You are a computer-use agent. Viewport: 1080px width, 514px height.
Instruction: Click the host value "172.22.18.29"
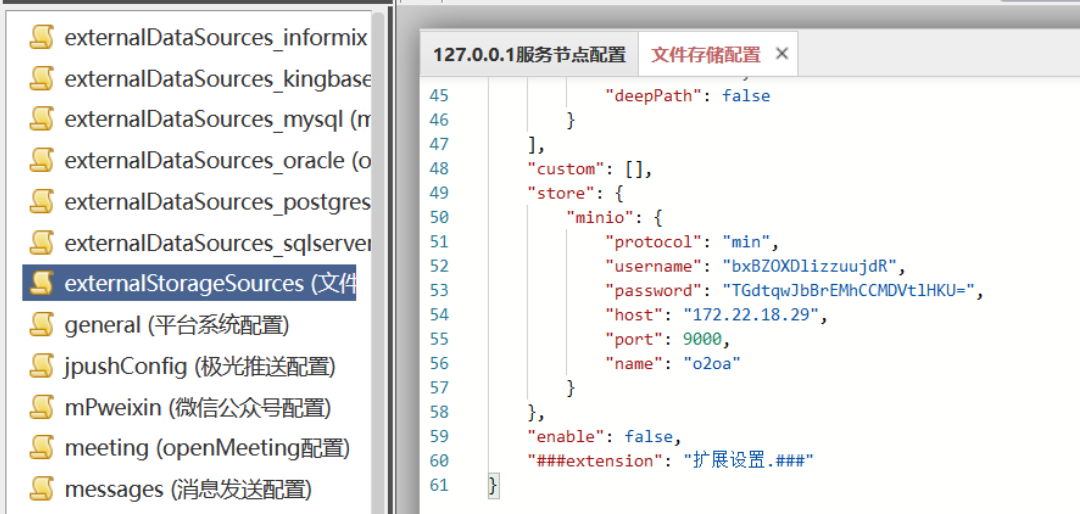tap(751, 315)
